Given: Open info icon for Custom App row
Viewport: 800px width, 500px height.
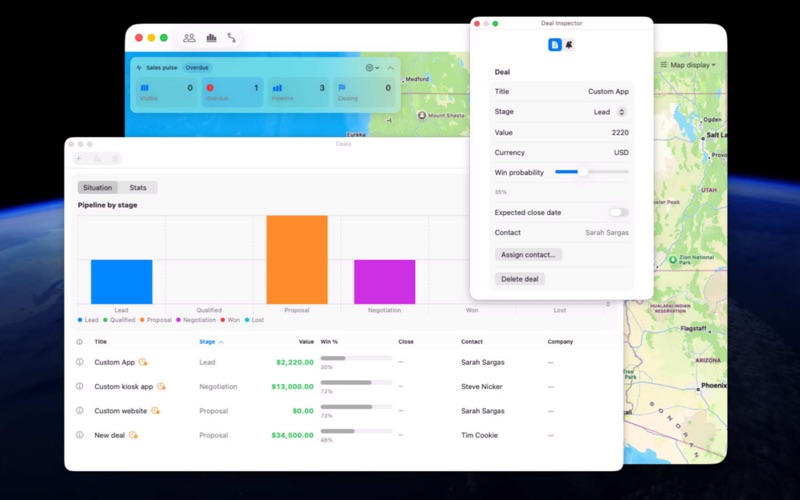Looking at the screenshot, I should (x=80, y=362).
